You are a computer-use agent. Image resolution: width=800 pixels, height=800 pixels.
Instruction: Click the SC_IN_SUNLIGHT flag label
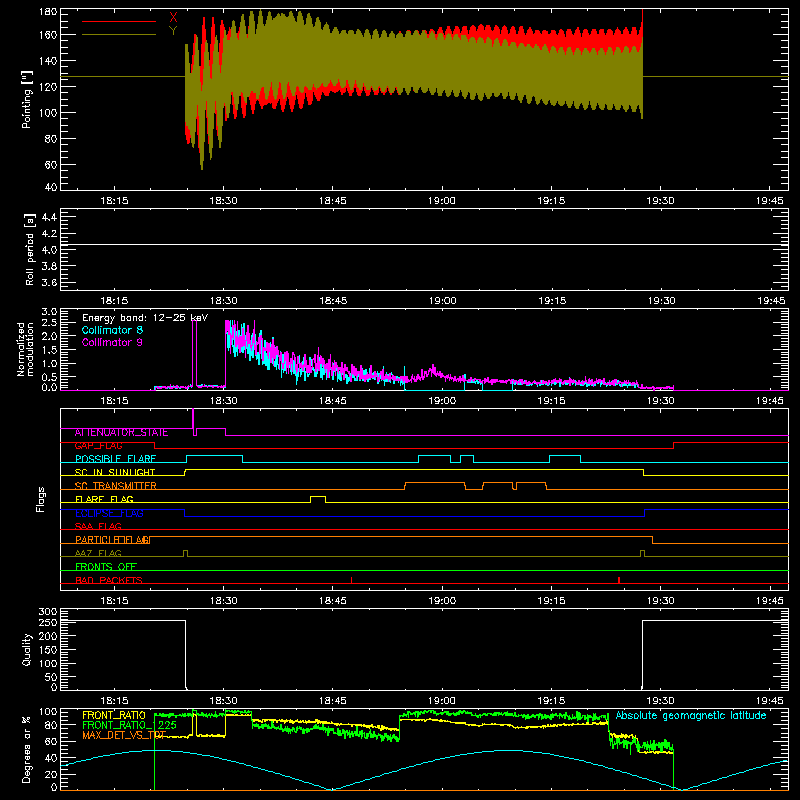[x=115, y=472]
